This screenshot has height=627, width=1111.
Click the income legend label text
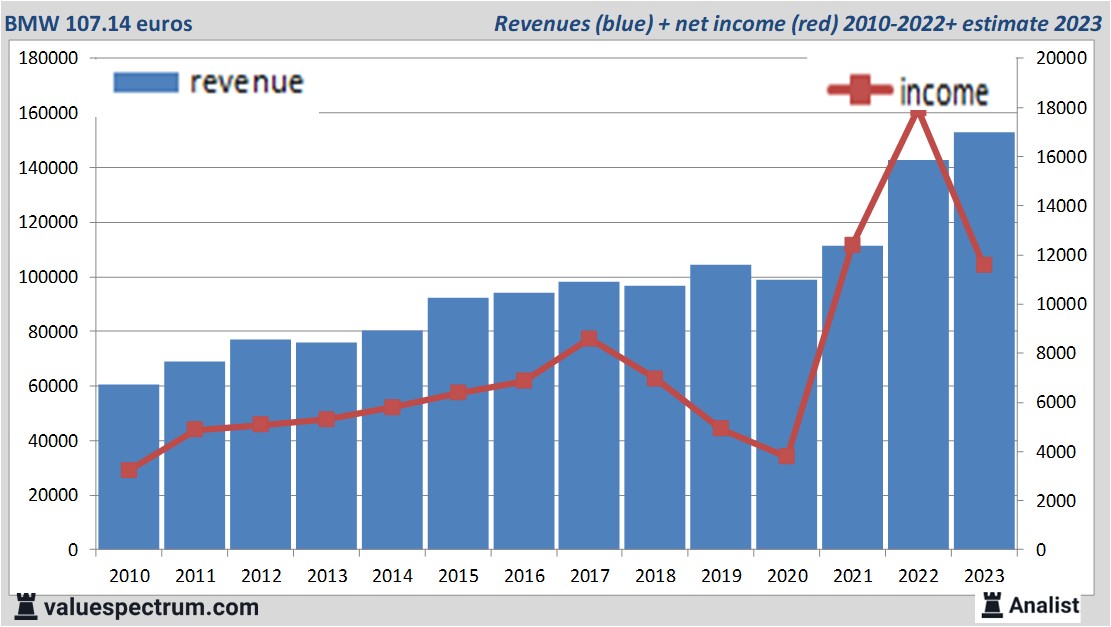944,92
